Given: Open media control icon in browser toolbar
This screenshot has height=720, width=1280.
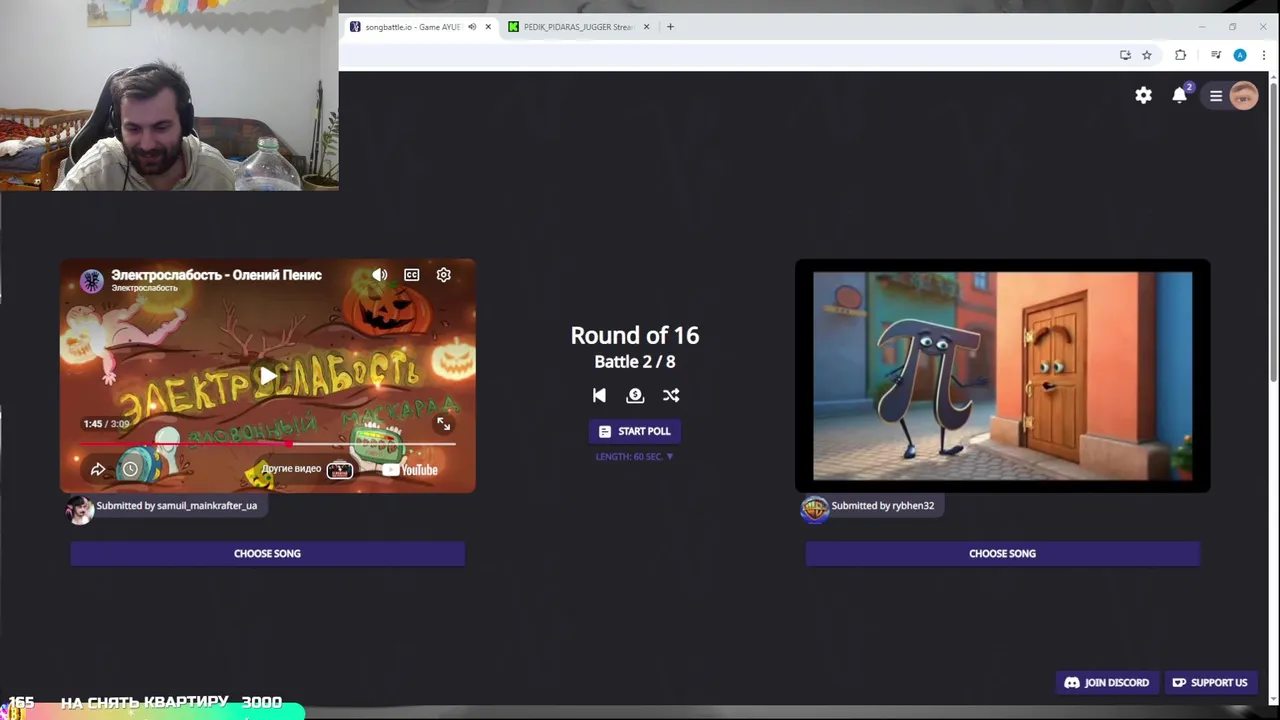Looking at the screenshot, I should click(x=1215, y=55).
